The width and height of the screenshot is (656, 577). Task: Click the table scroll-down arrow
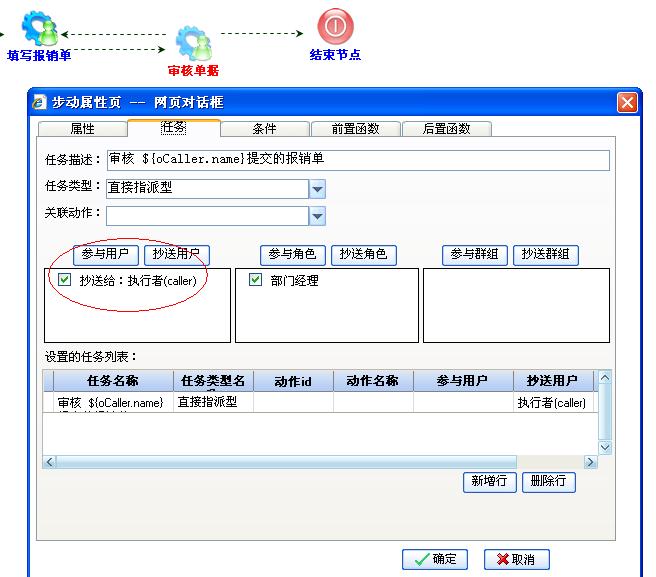(605, 447)
